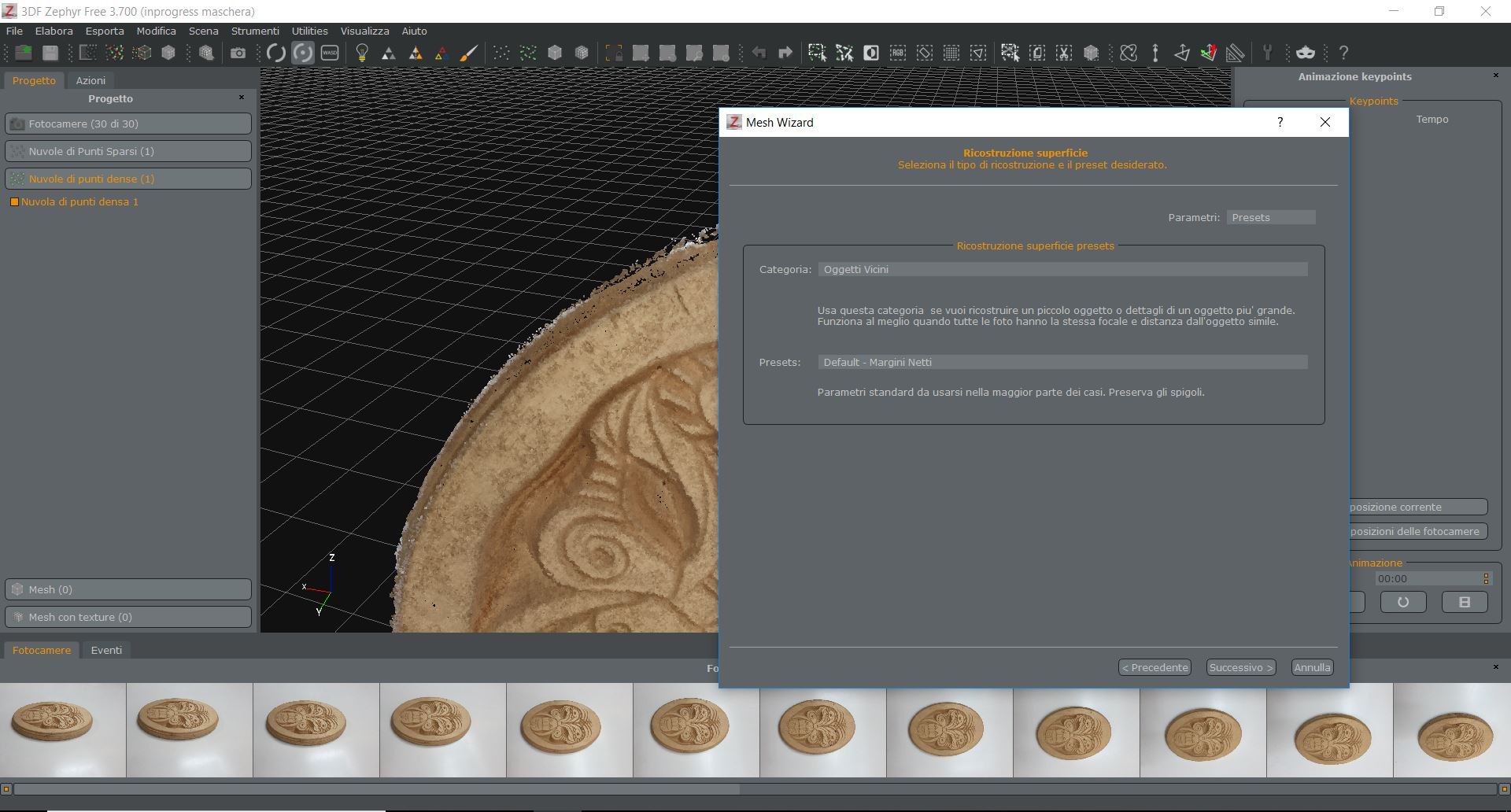Image resolution: width=1511 pixels, height=812 pixels.
Task: Click the < Precedente button
Action: pos(1154,667)
